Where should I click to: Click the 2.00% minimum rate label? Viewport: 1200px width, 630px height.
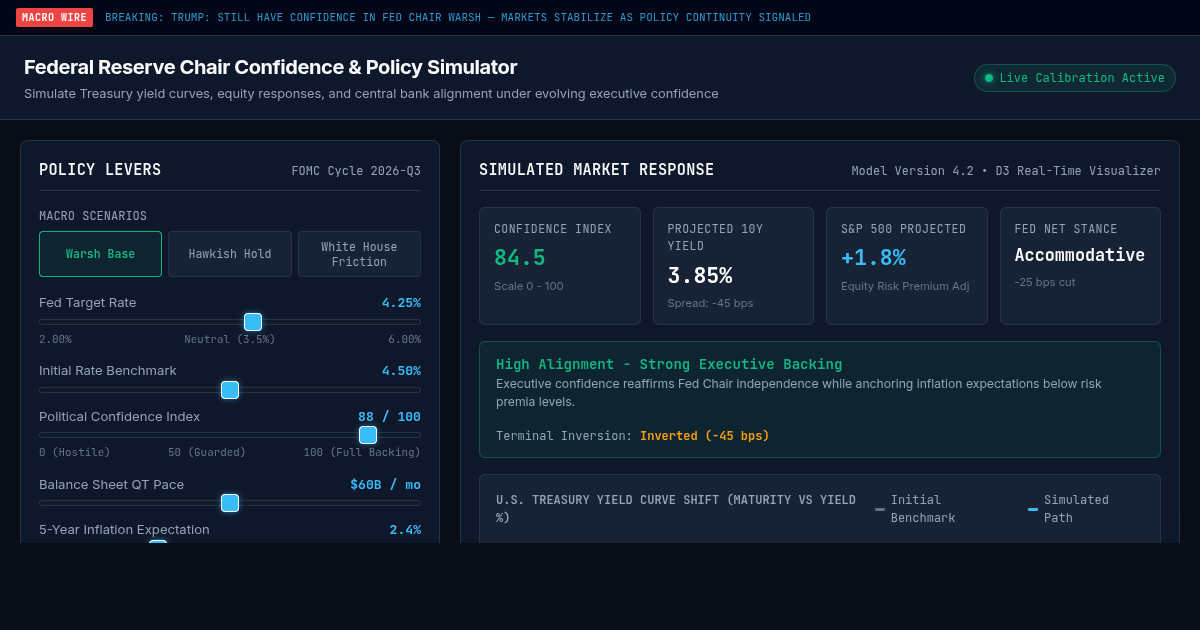click(x=55, y=340)
